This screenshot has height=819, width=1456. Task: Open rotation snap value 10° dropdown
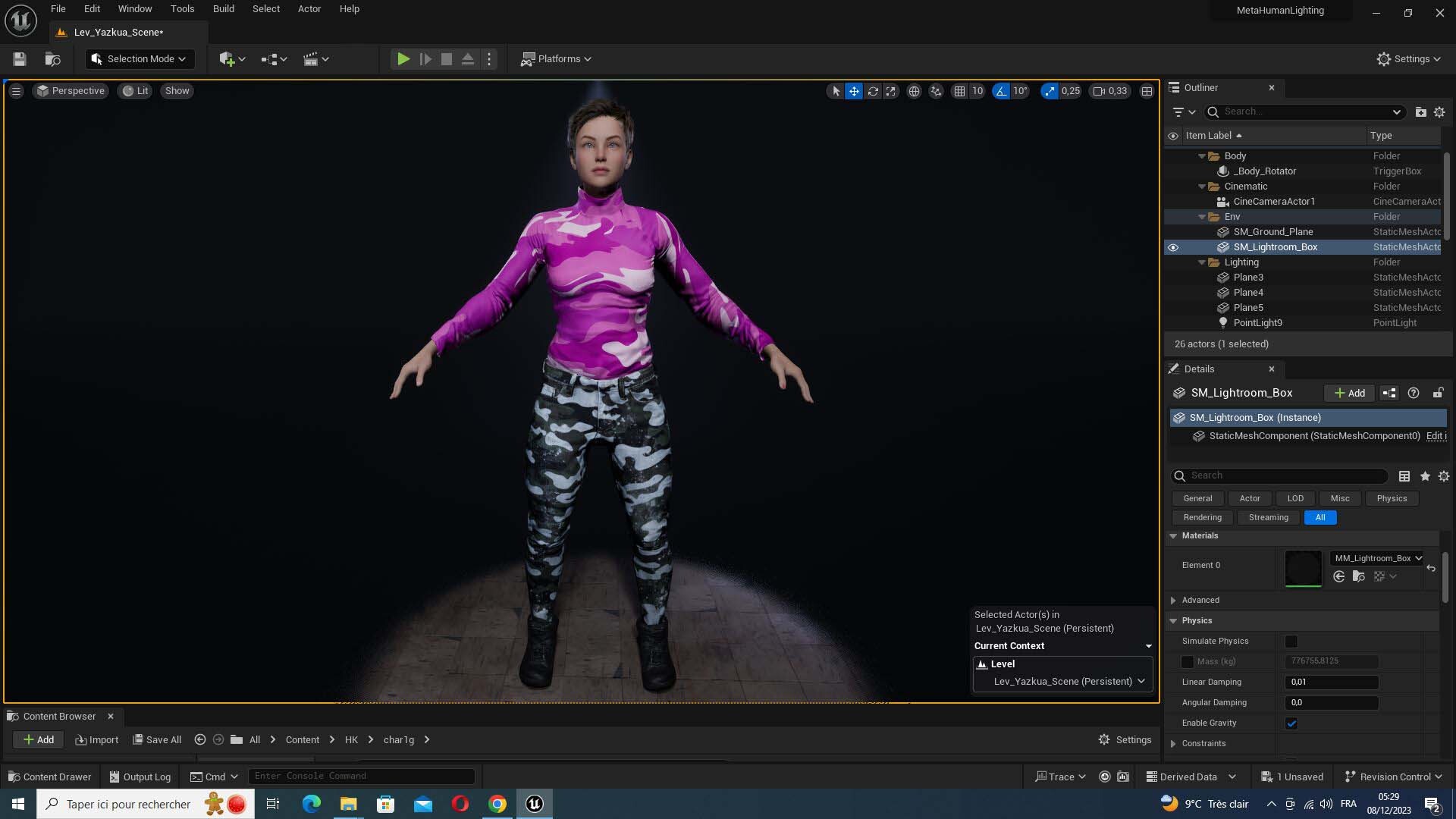click(1021, 91)
